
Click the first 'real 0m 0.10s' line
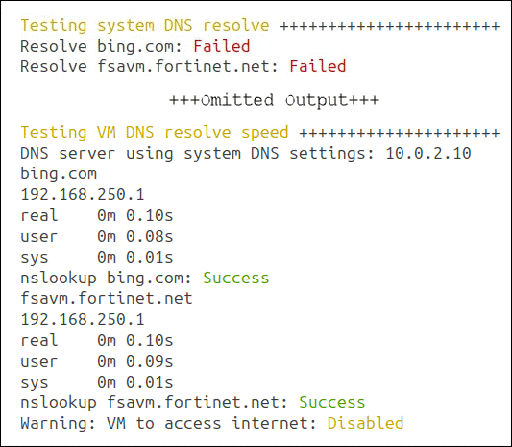pyautogui.click(x=97, y=215)
